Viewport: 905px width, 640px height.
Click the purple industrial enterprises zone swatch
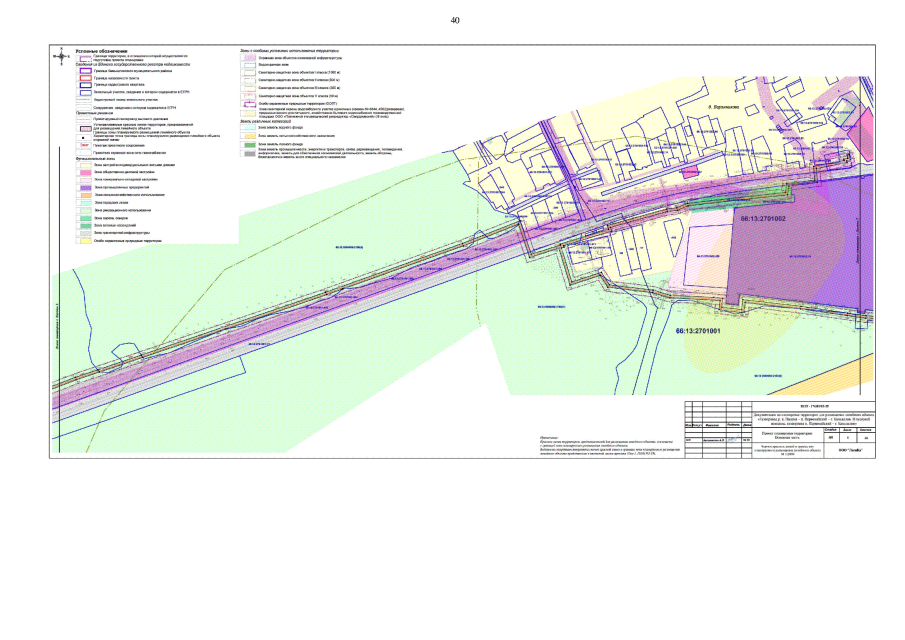pos(85,187)
